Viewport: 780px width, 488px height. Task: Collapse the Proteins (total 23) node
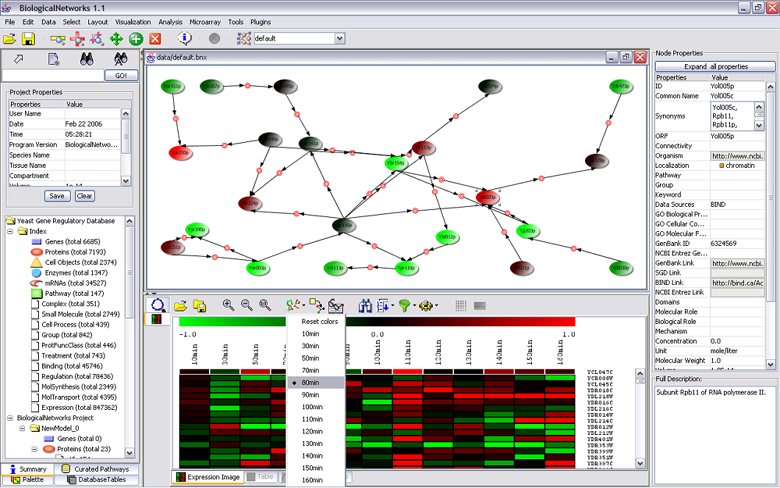click(x=34, y=449)
